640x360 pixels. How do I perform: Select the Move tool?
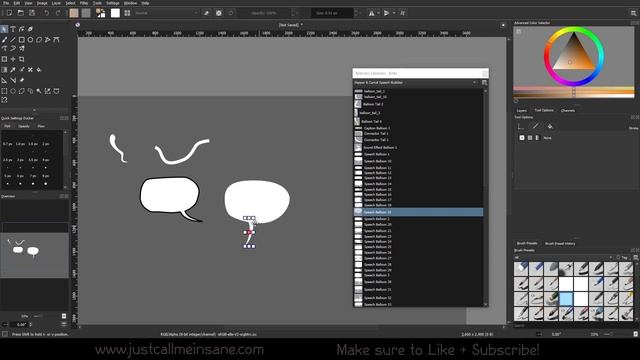point(13,59)
